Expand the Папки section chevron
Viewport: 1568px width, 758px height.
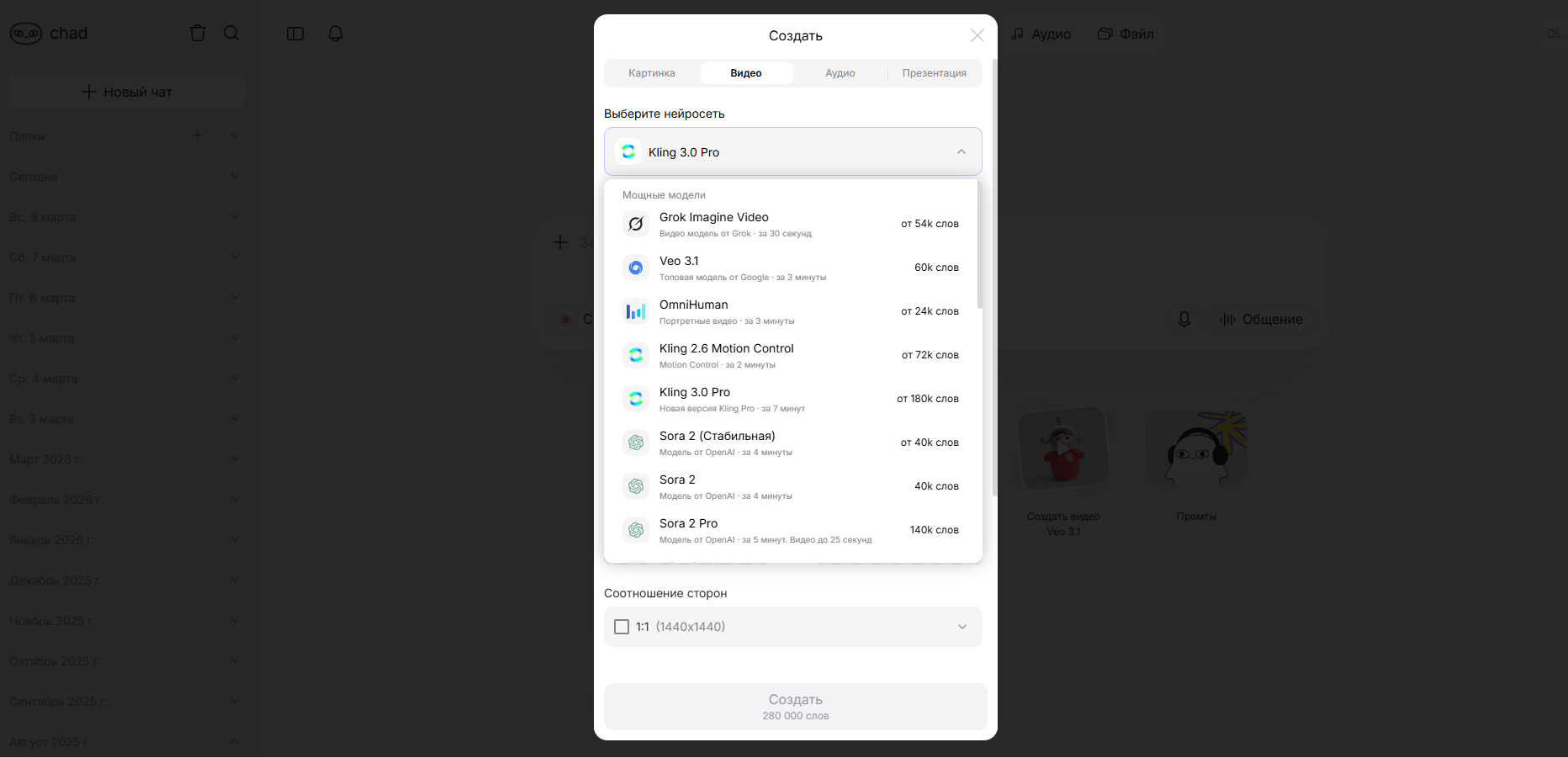pyautogui.click(x=235, y=135)
